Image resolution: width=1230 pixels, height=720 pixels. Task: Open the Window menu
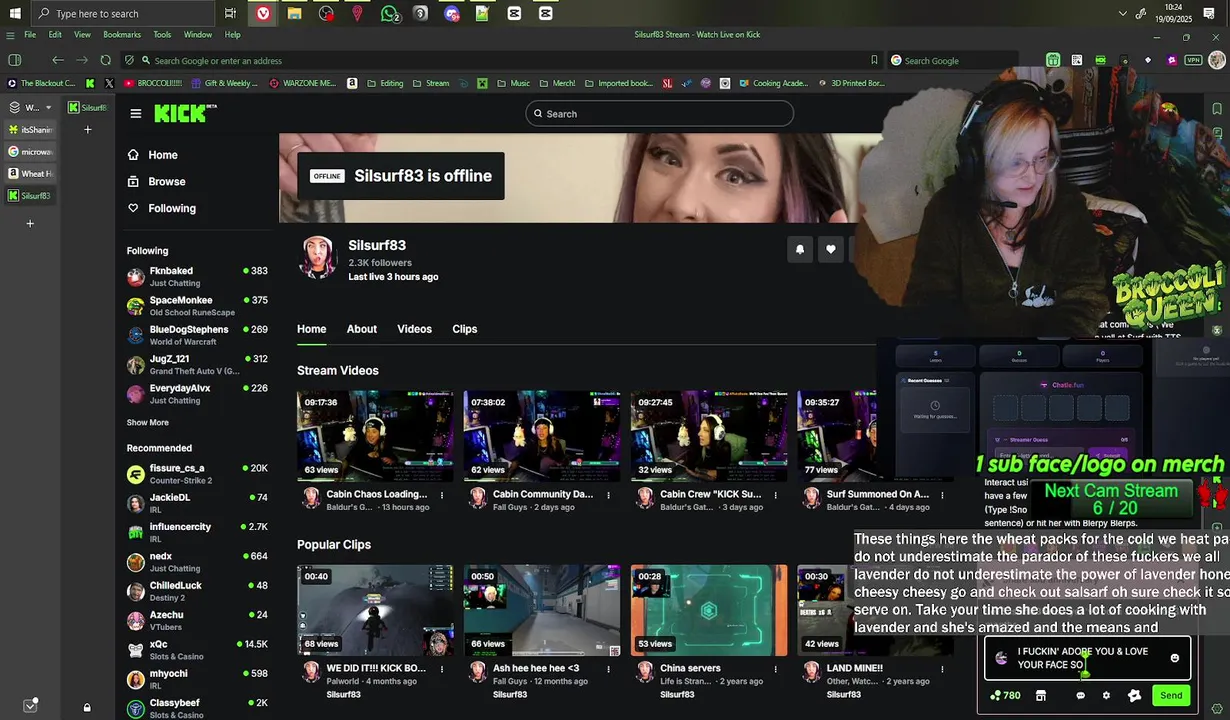[x=197, y=35]
